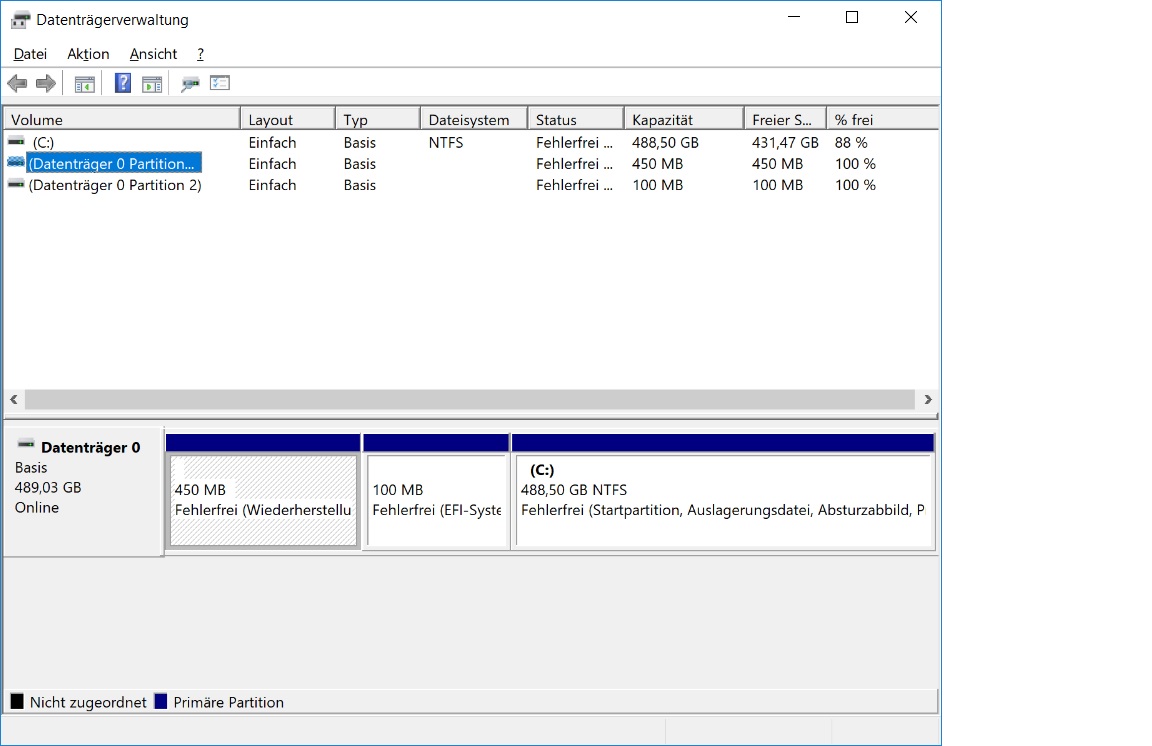
Task: Click the disk icon beside Datenträger 0
Action: [26, 444]
